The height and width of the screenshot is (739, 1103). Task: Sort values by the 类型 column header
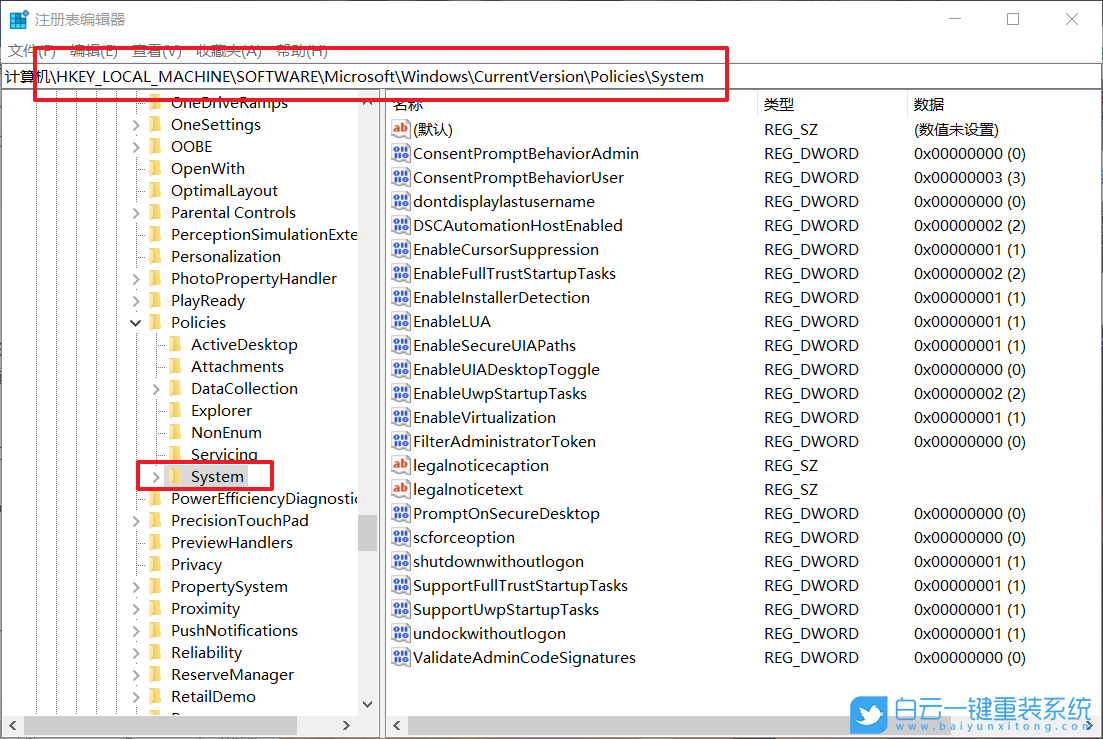click(780, 105)
